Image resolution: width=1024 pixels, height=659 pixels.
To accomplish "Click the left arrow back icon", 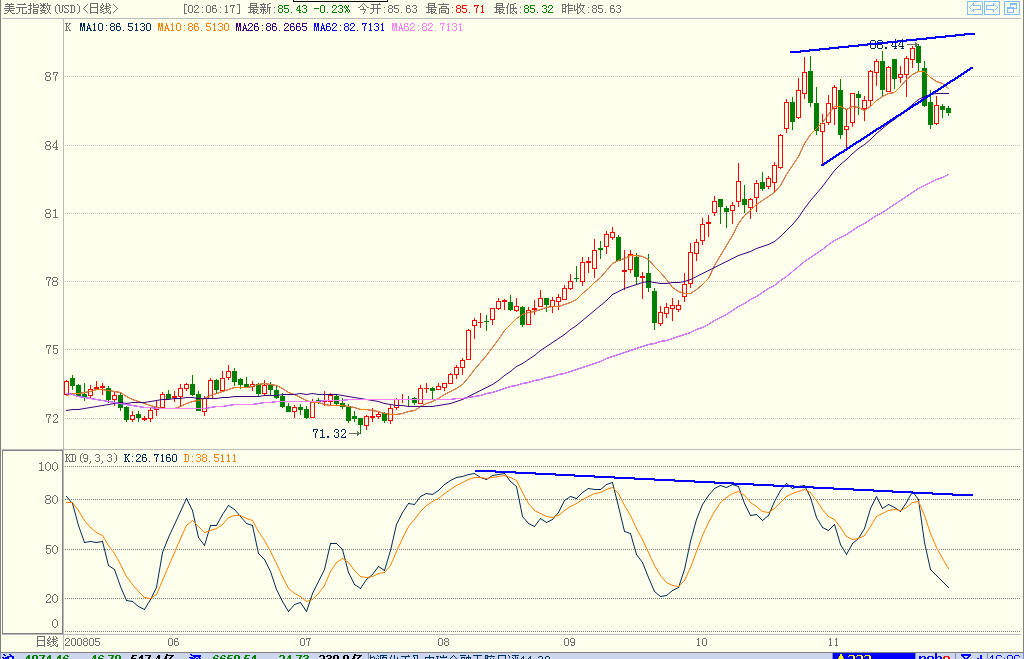I will tap(974, 8).
